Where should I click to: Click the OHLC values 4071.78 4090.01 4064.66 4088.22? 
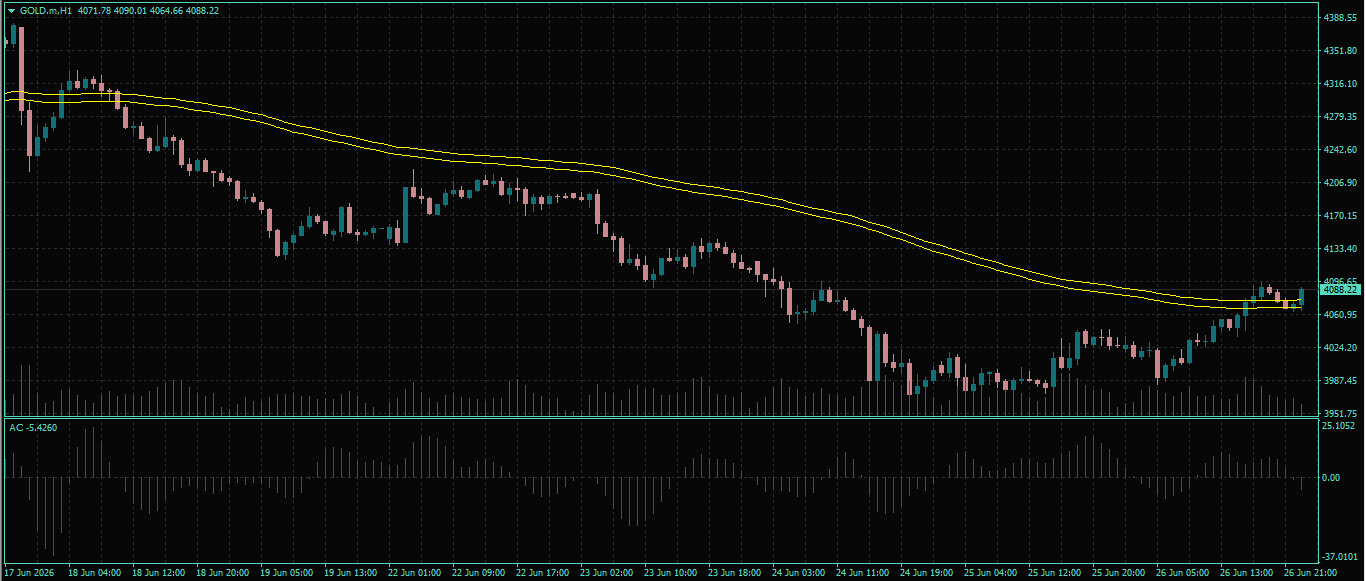(x=148, y=10)
